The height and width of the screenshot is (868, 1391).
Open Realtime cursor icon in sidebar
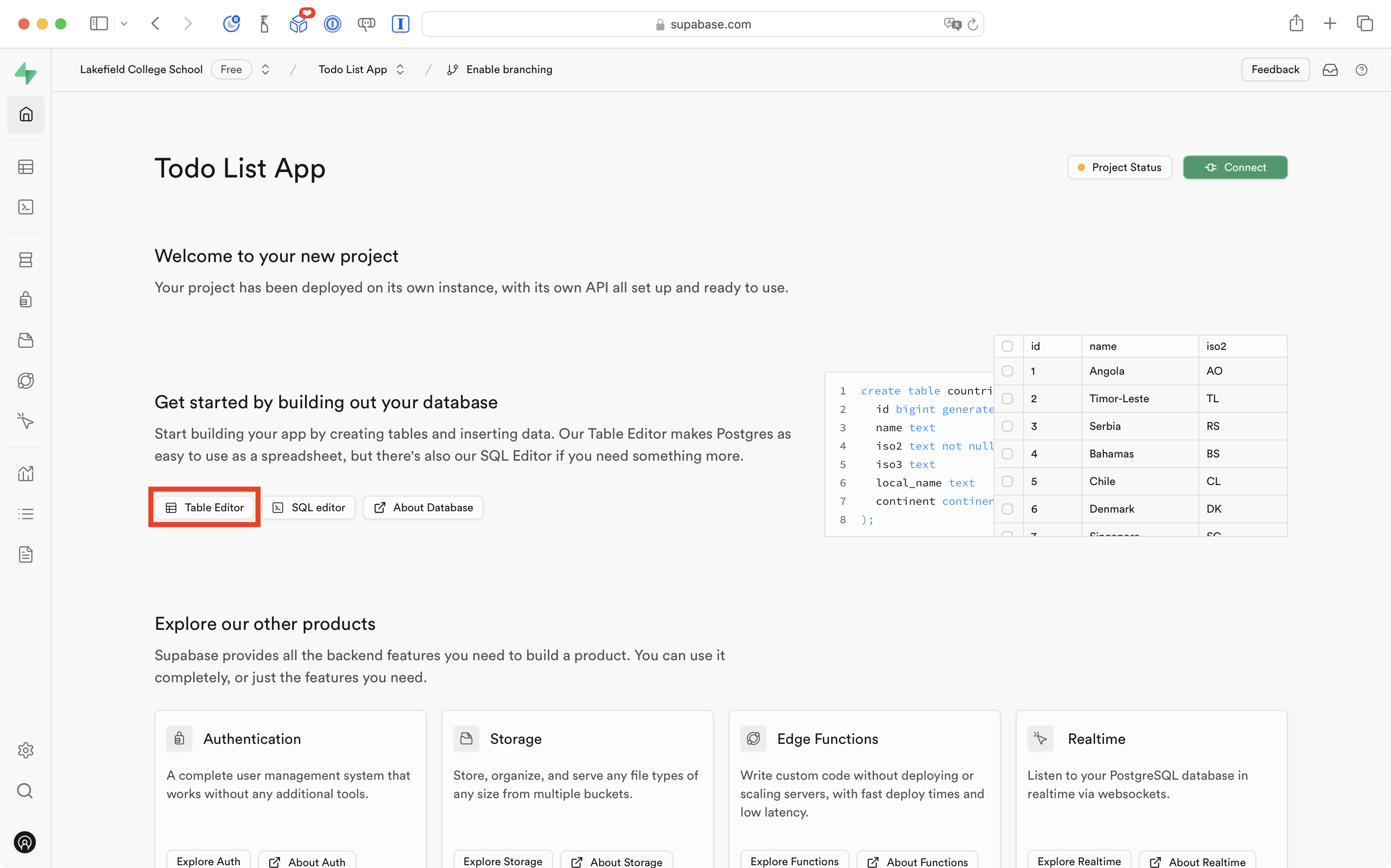click(26, 421)
